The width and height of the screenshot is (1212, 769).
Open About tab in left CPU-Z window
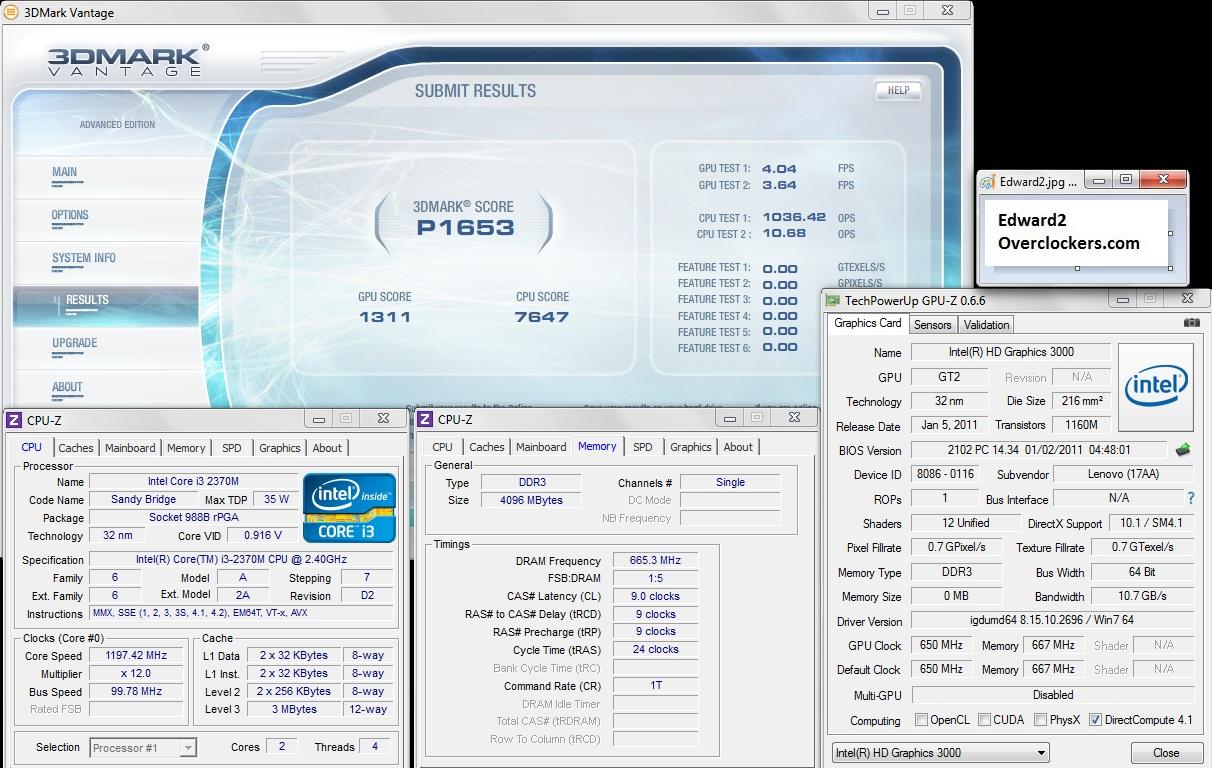pyautogui.click(x=327, y=448)
